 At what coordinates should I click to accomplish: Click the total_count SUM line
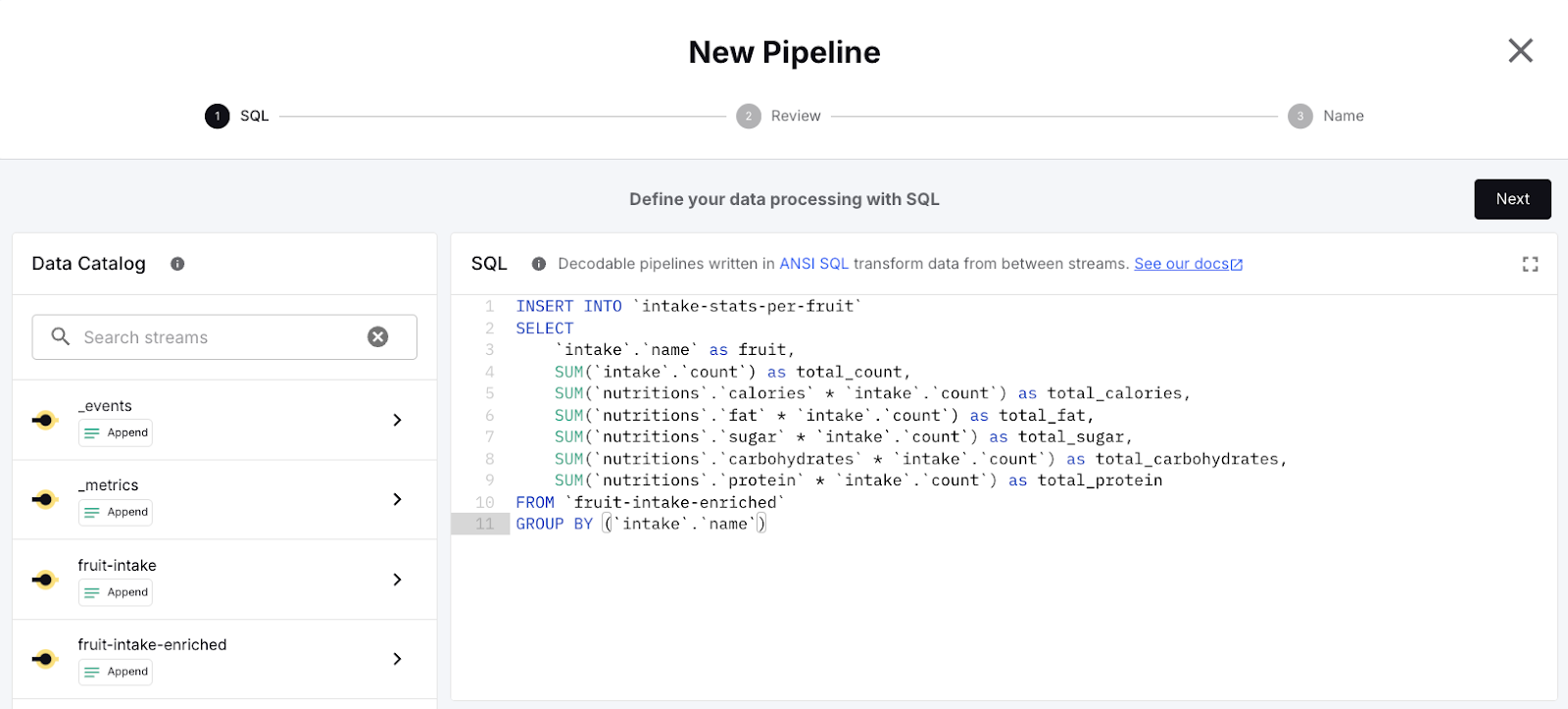tap(732, 372)
